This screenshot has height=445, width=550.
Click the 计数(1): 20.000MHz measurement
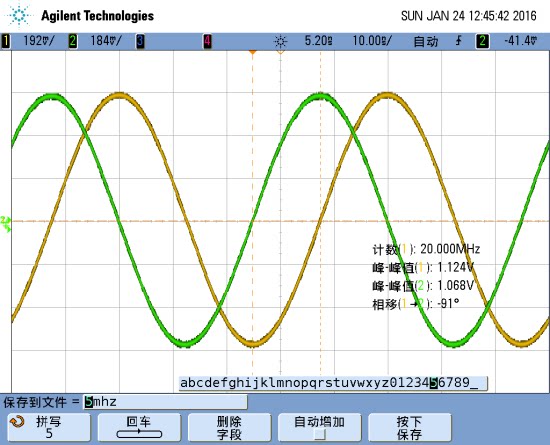pyautogui.click(x=426, y=249)
